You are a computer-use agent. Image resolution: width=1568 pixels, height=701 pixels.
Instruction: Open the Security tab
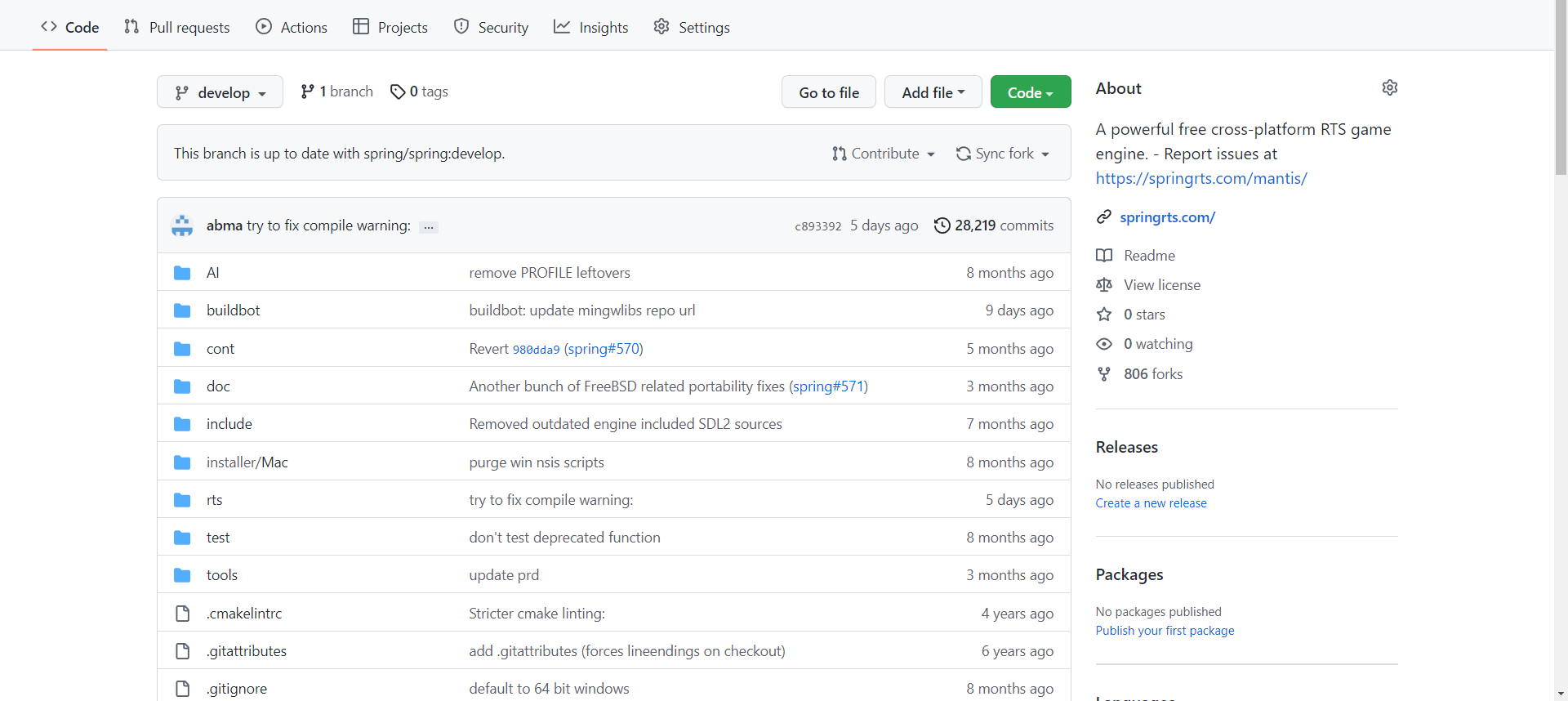coord(491,27)
